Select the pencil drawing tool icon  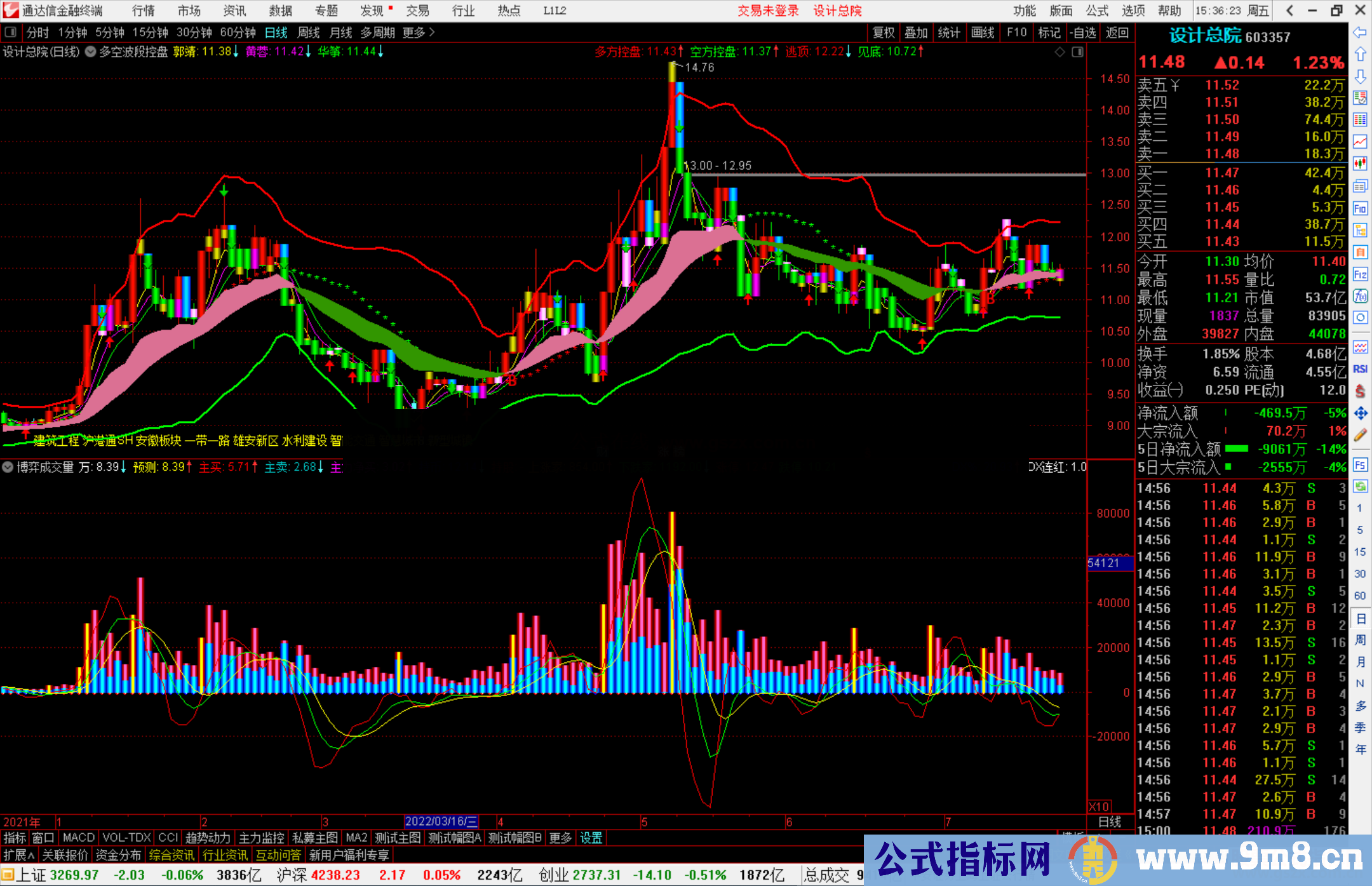point(1360,435)
